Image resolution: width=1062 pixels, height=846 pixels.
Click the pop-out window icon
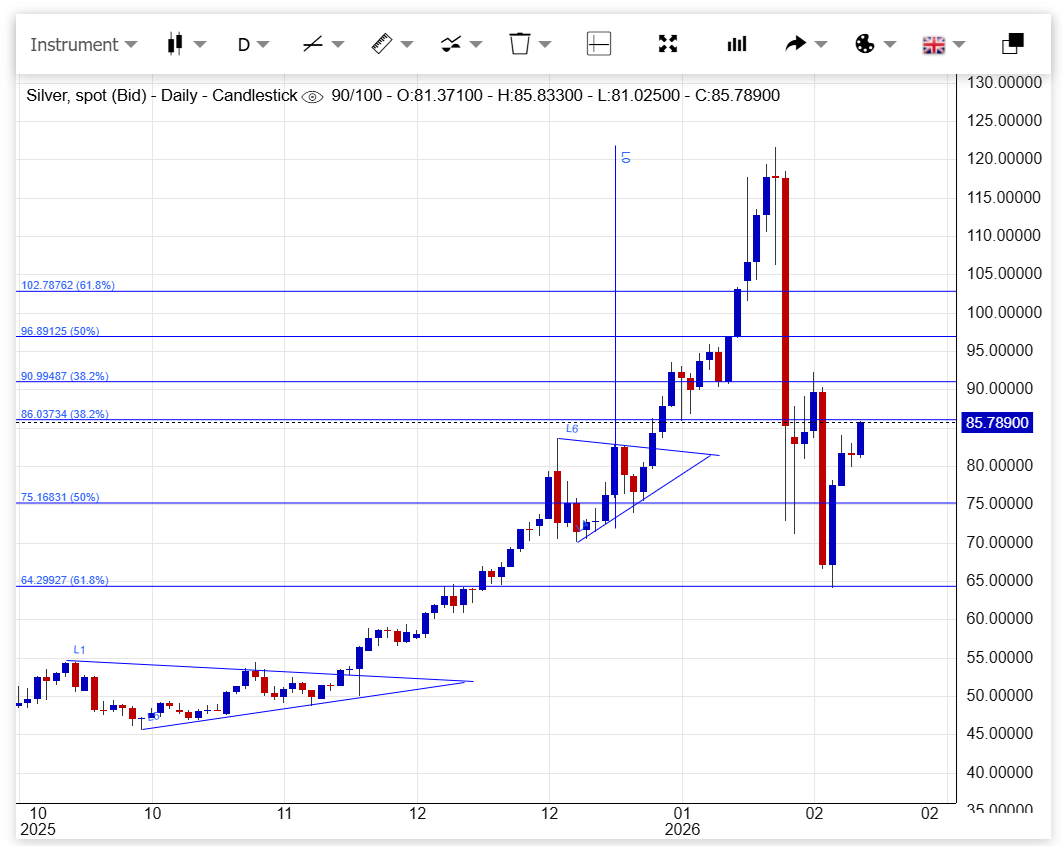pyautogui.click(x=1012, y=44)
